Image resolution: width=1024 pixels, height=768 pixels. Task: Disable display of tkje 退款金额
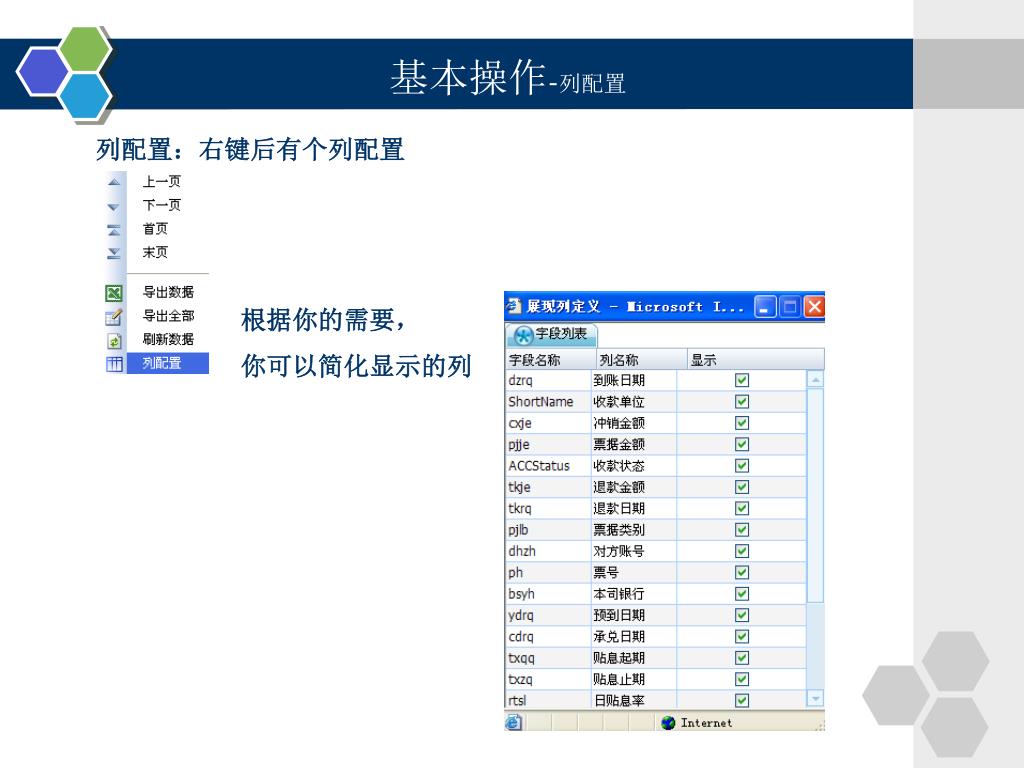pos(742,487)
